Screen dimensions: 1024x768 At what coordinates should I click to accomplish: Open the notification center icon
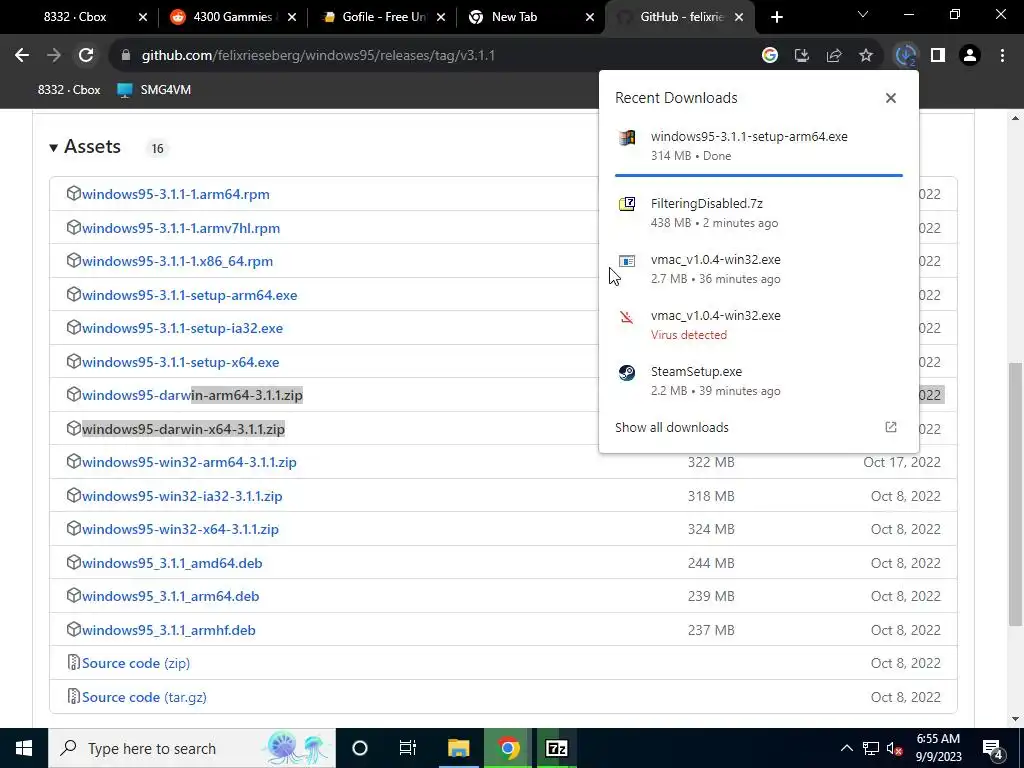pos(993,749)
